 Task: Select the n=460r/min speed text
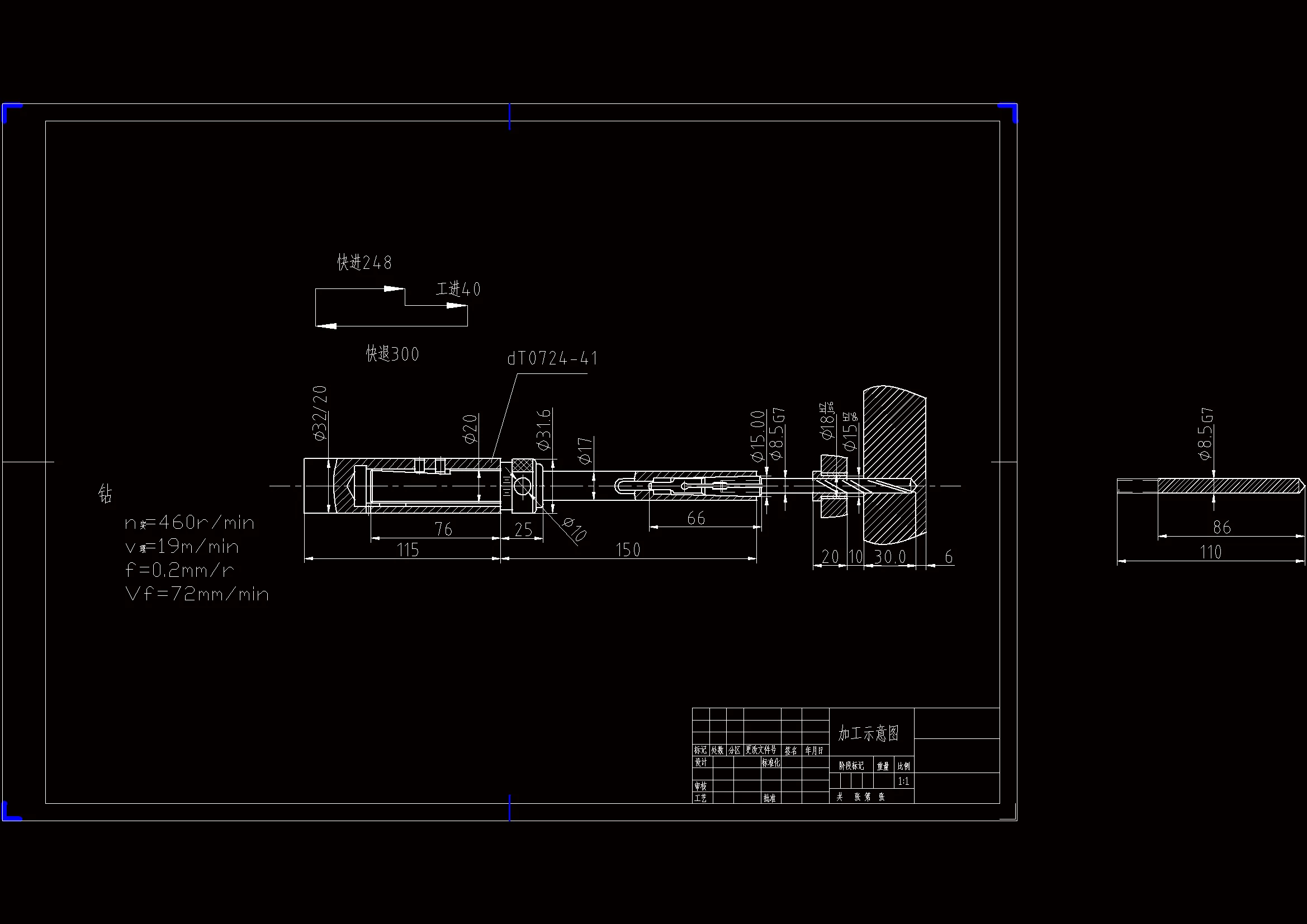[x=190, y=523]
